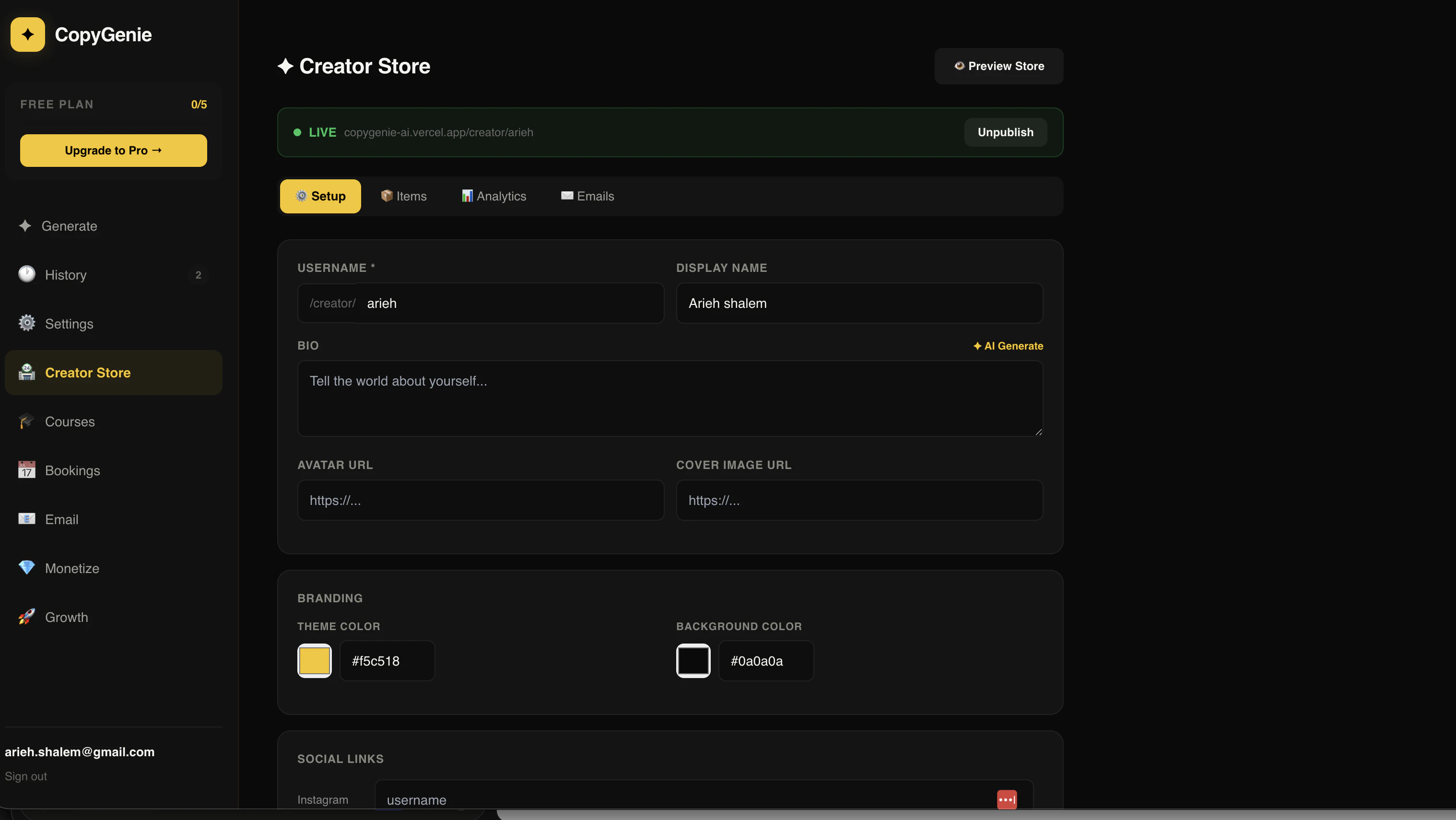The height and width of the screenshot is (820, 1456).
Task: Click the Growth rocket icon
Action: click(26, 617)
